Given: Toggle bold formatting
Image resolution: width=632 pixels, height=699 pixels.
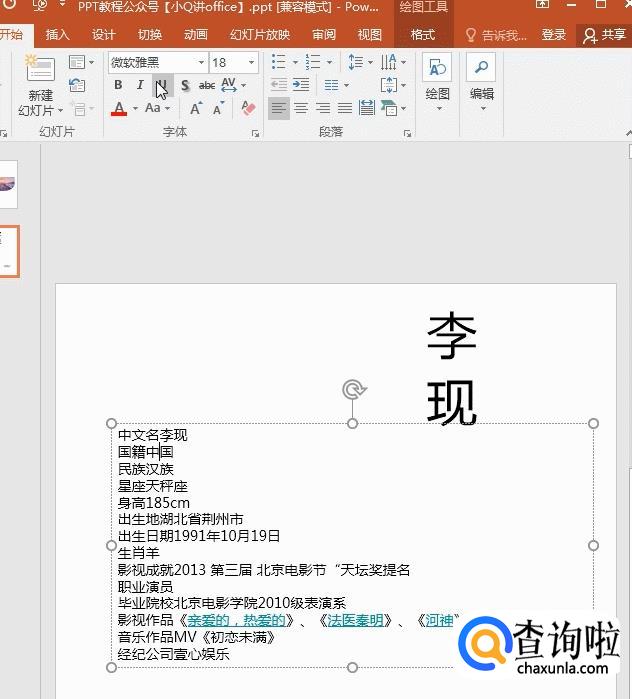Looking at the screenshot, I should point(118,86).
